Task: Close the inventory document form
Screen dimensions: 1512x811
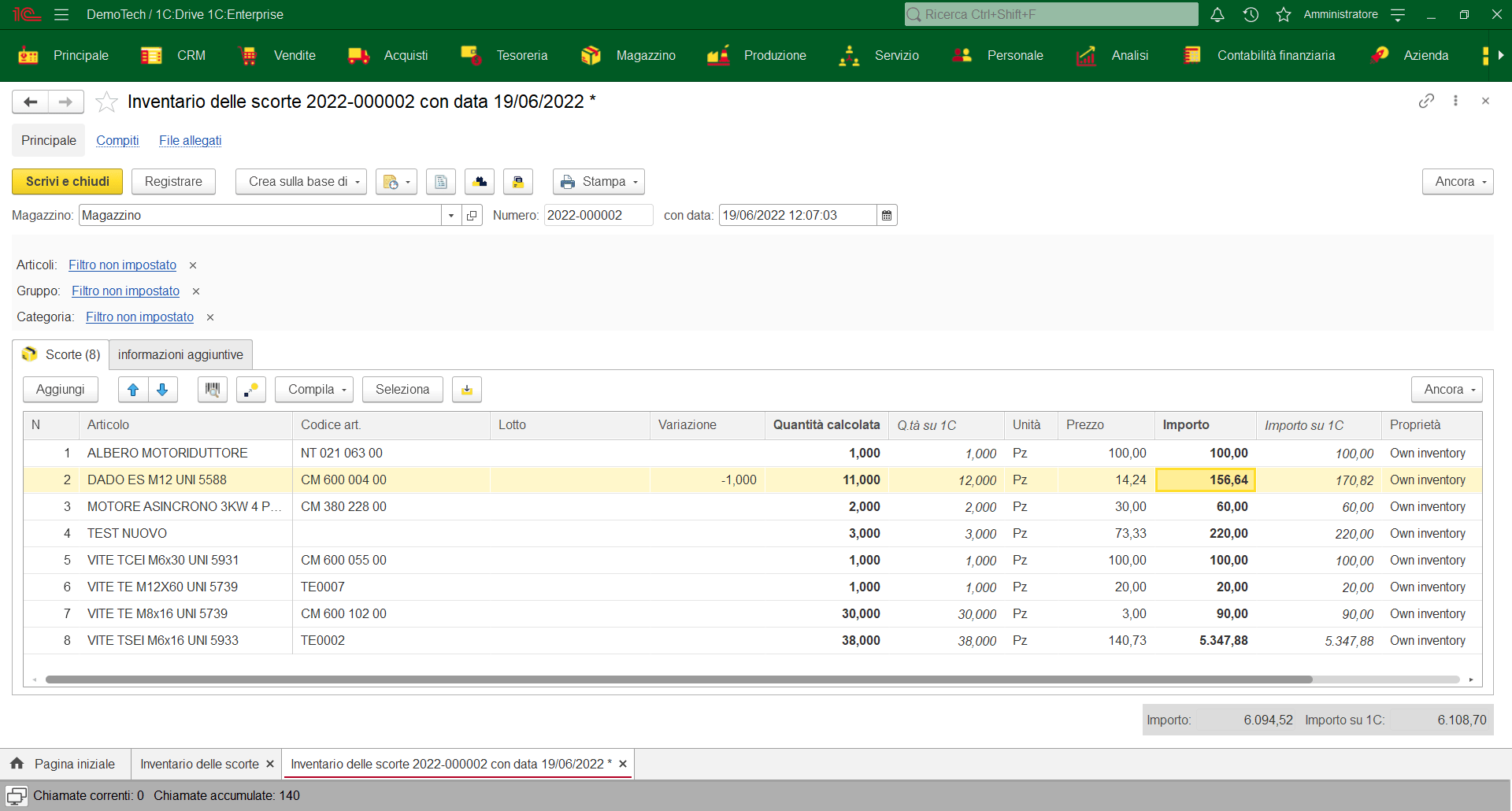Action: pyautogui.click(x=1485, y=101)
